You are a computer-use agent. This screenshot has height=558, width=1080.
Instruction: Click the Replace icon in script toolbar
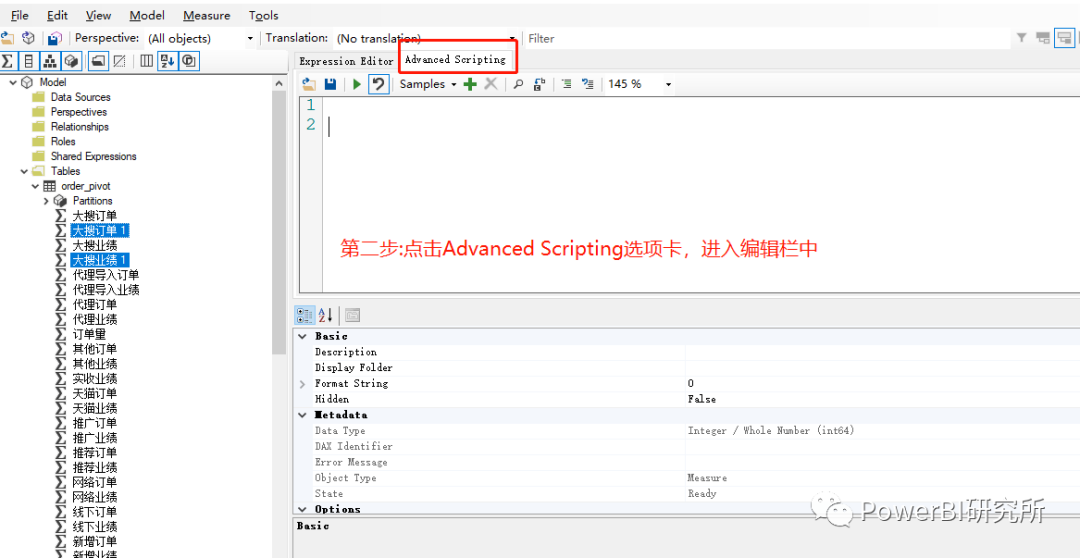pos(539,84)
